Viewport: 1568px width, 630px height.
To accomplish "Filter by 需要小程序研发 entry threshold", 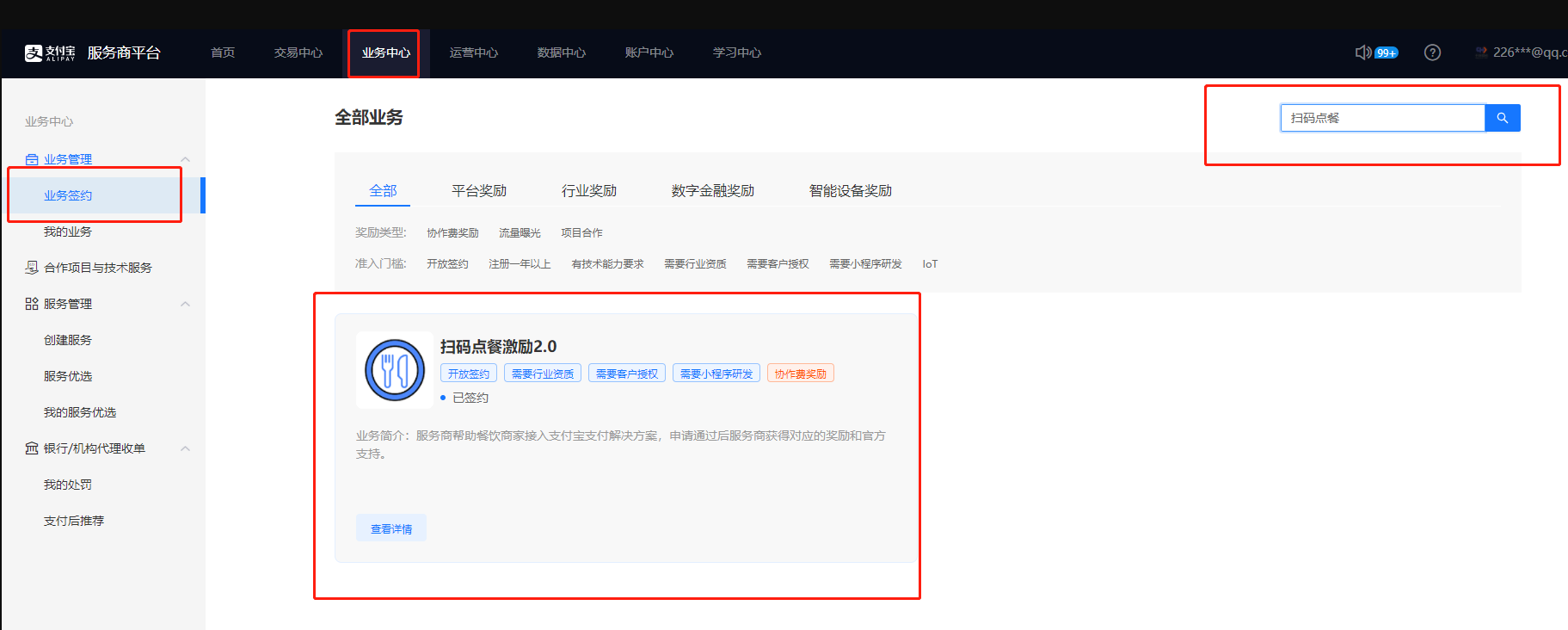I will 865,264.
